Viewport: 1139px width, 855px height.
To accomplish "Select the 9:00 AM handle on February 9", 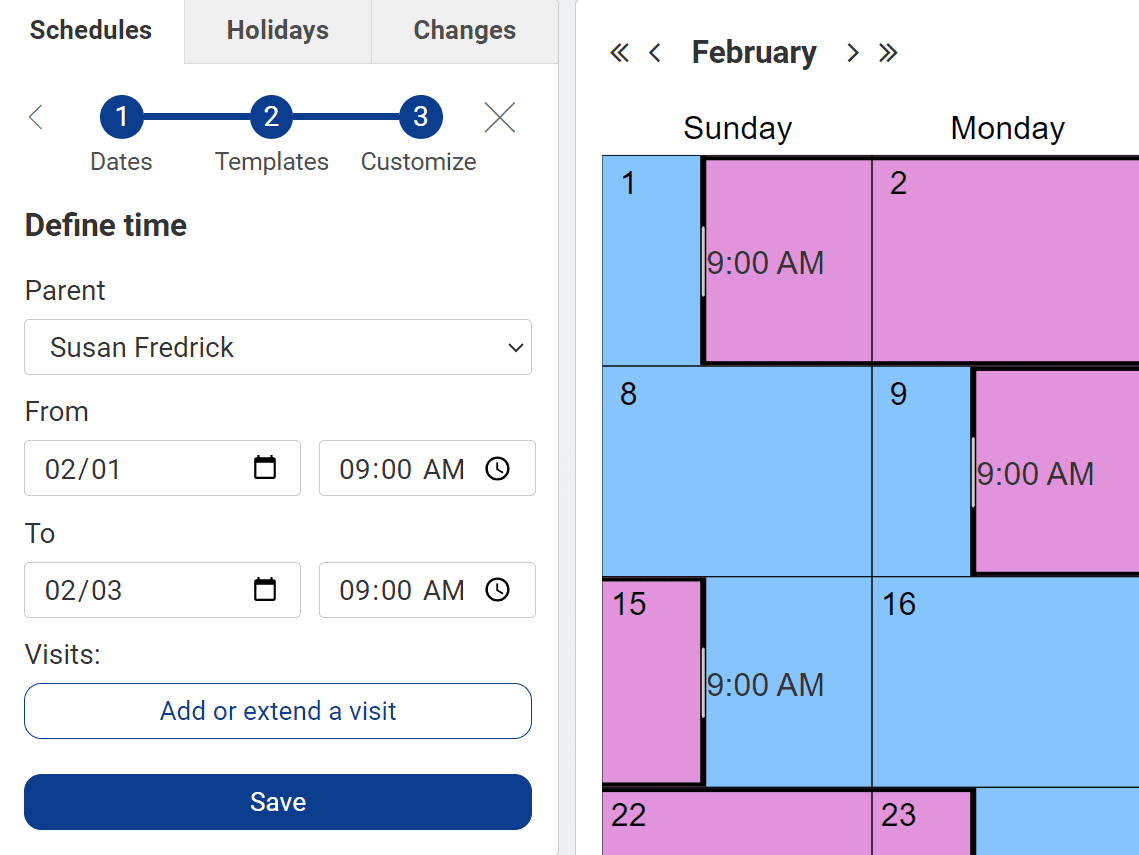I will (x=973, y=472).
